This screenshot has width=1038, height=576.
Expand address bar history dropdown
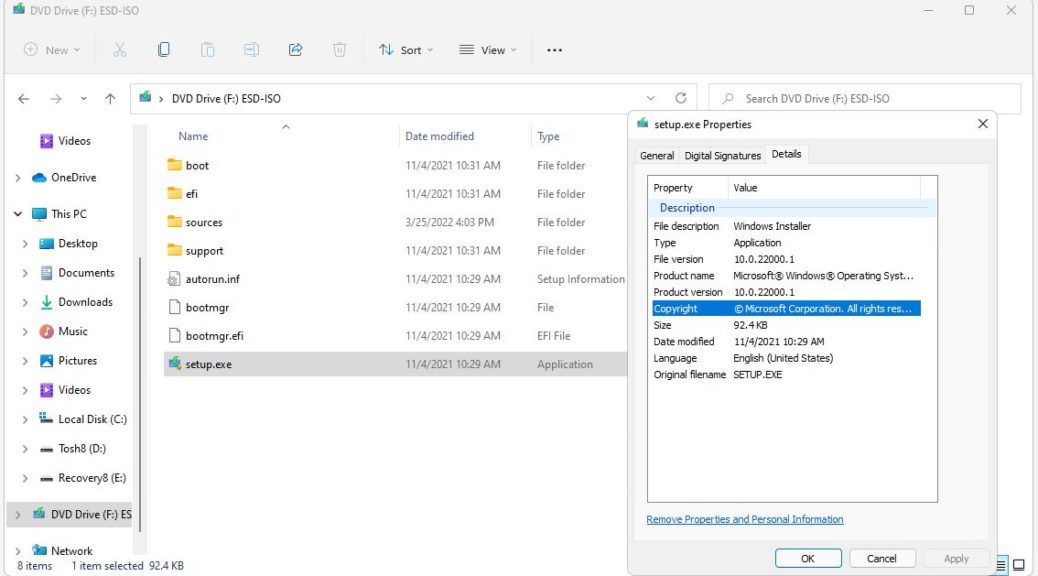pyautogui.click(x=651, y=98)
